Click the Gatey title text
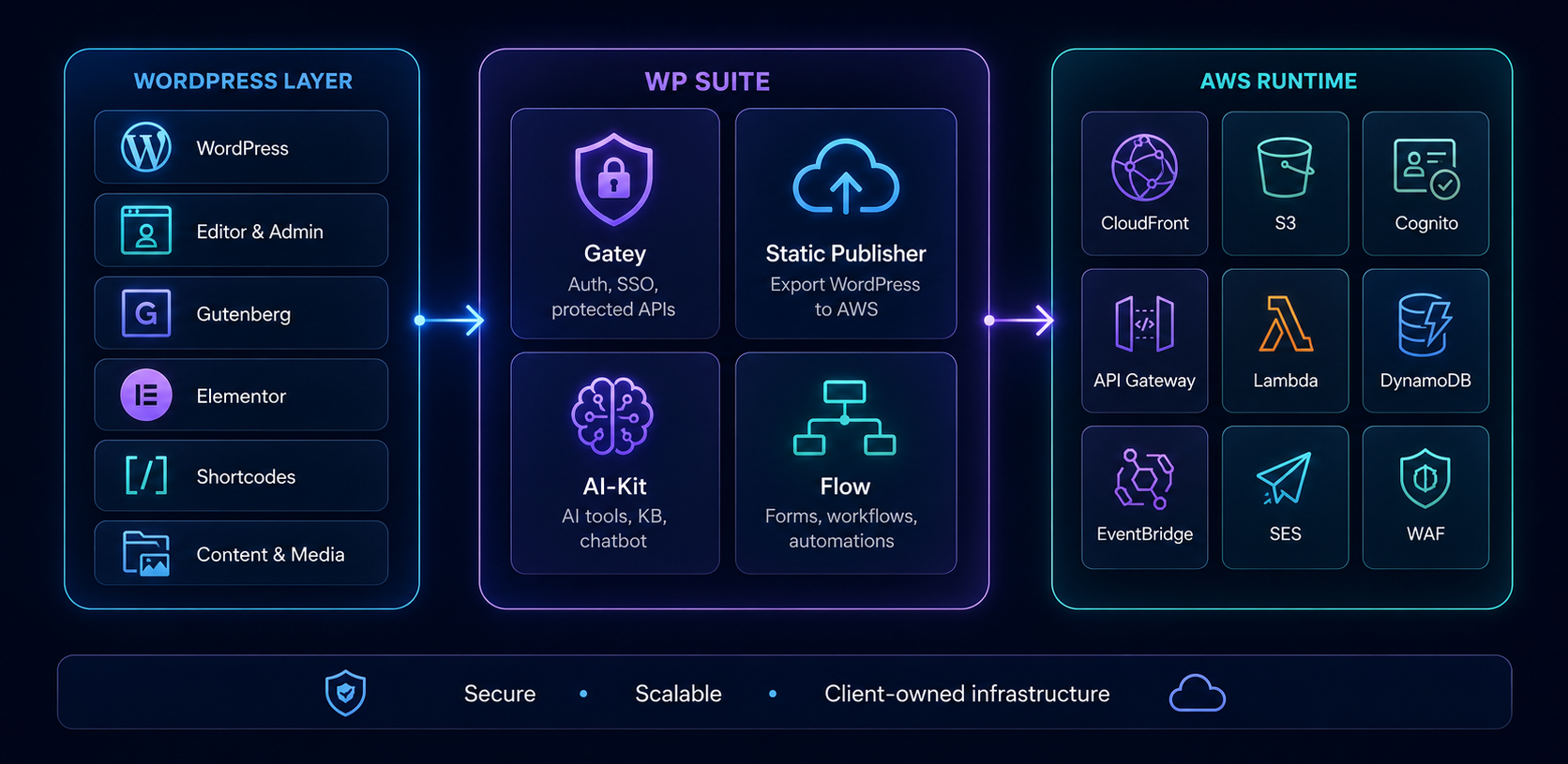Viewport: 1568px width, 764px height. (615, 253)
